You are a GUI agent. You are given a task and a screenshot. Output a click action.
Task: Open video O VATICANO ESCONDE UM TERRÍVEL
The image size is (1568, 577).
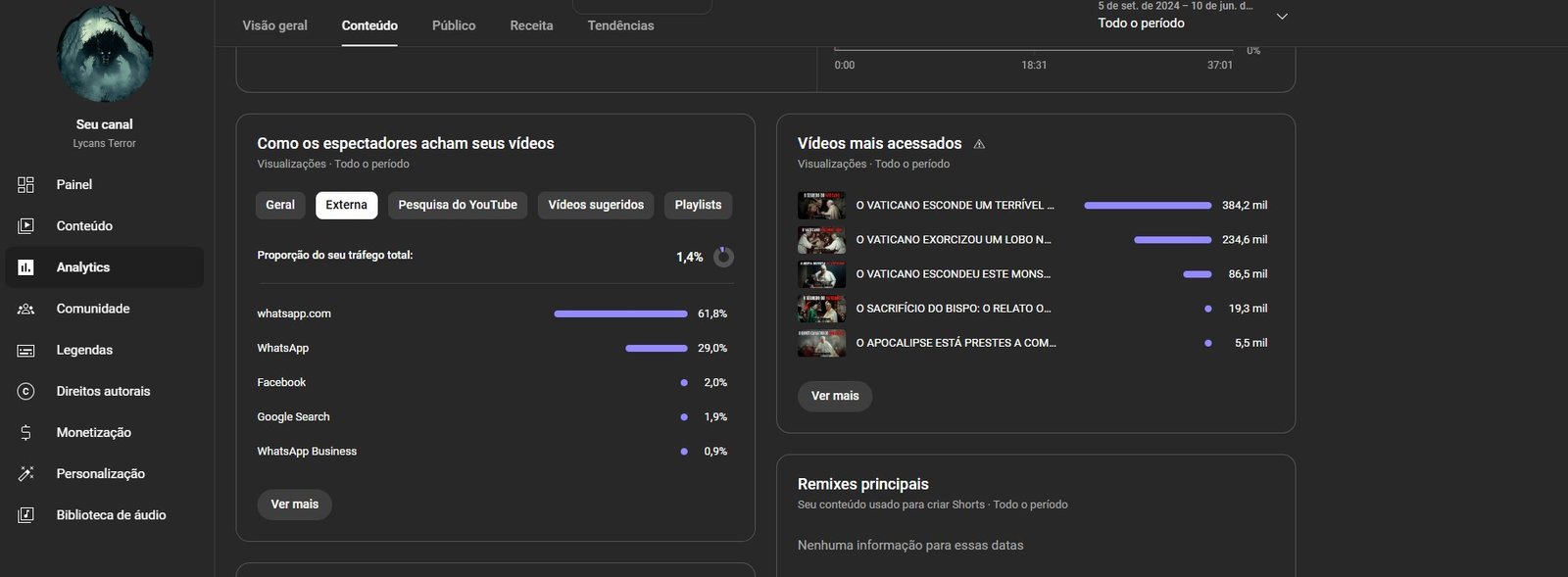[x=955, y=205]
